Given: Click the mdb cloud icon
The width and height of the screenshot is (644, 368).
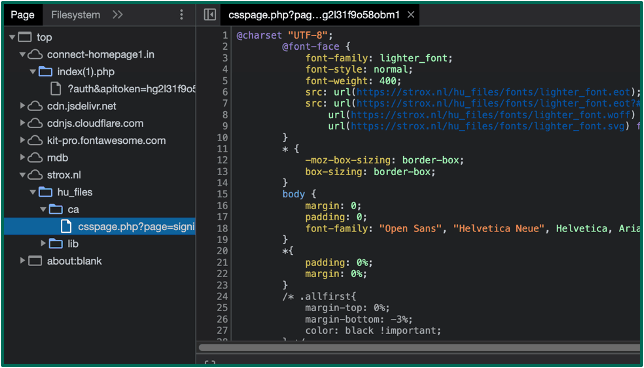Looking at the screenshot, I should click(36, 158).
